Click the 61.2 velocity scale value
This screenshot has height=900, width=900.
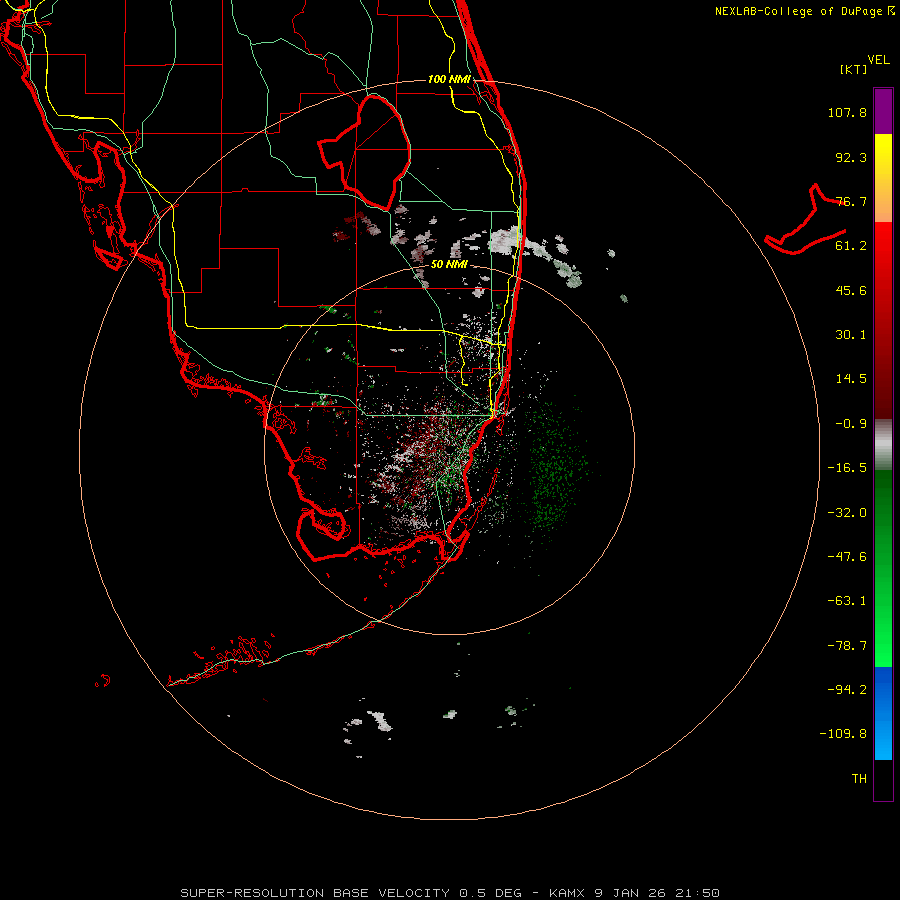click(x=851, y=246)
